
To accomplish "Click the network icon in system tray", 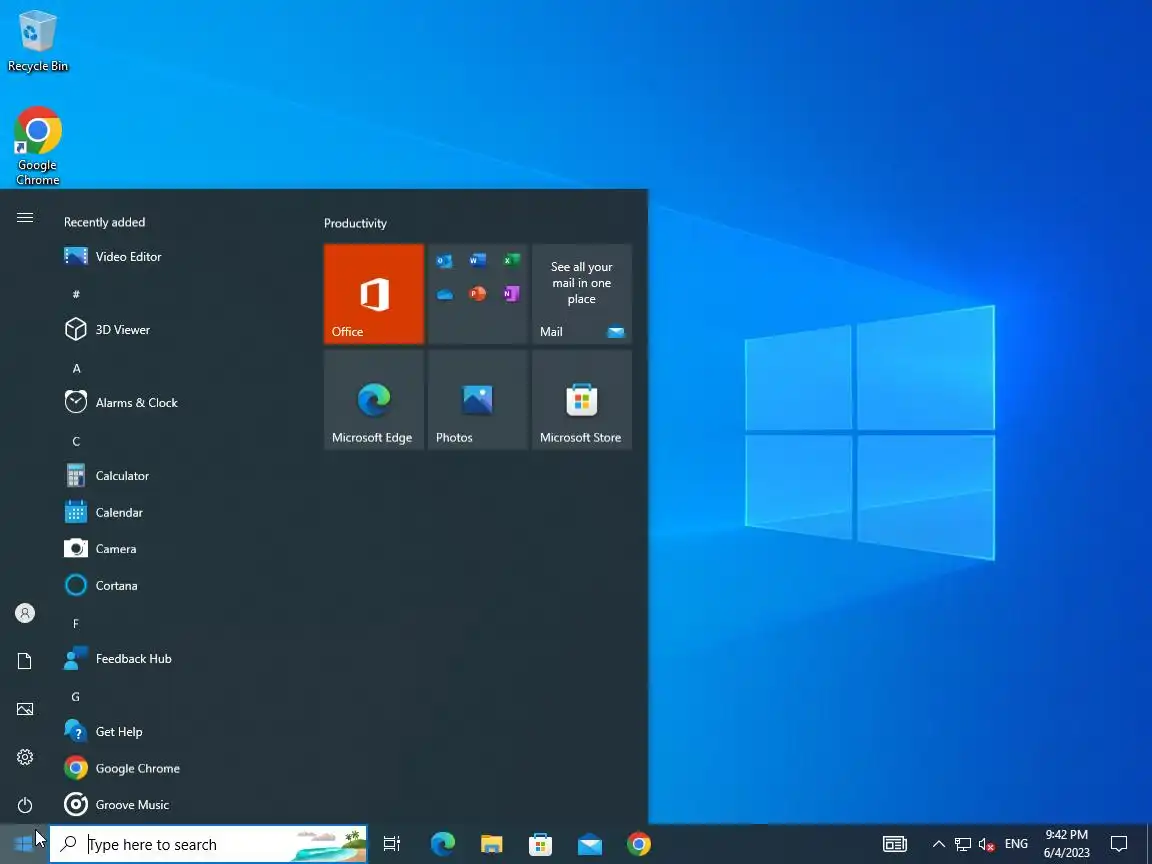I will pos(962,844).
